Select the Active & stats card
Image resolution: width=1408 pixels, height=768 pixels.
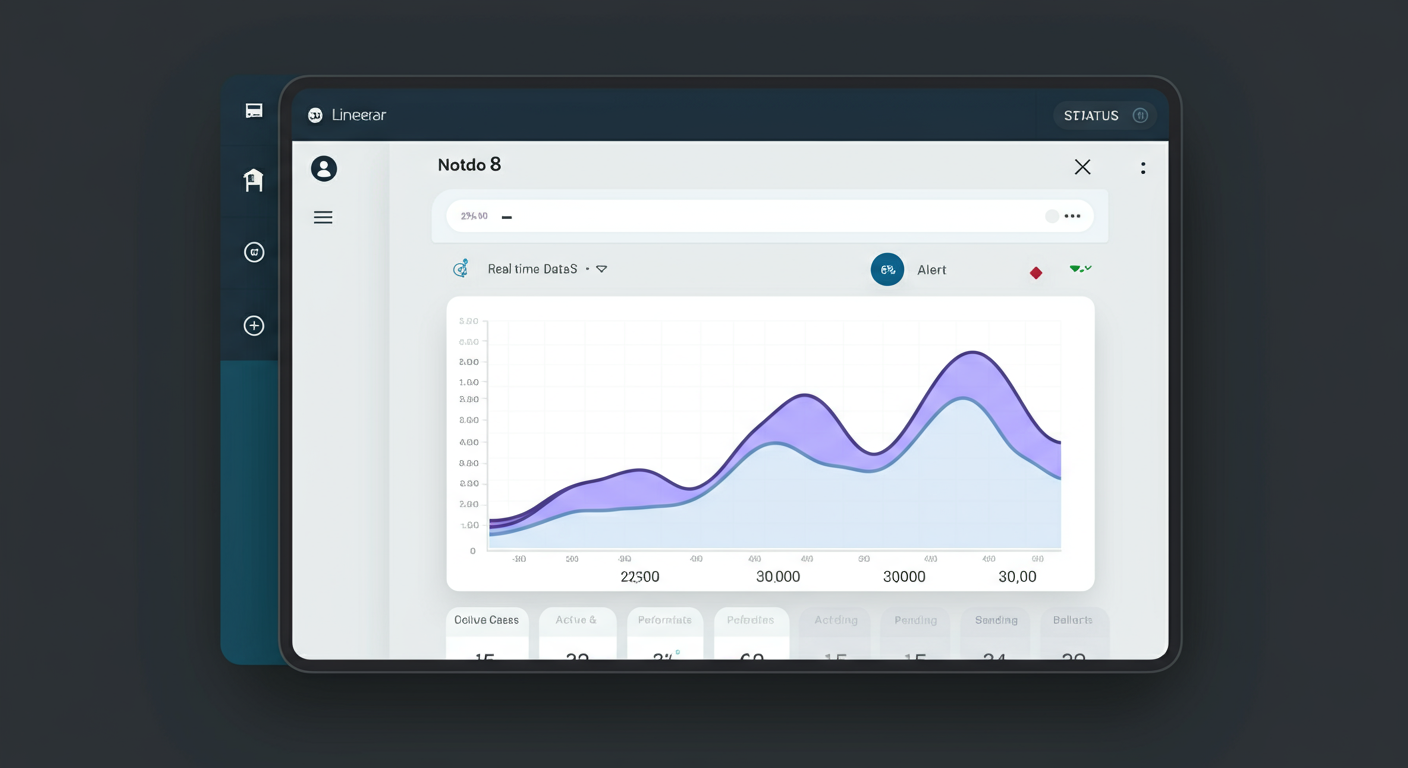click(x=577, y=633)
